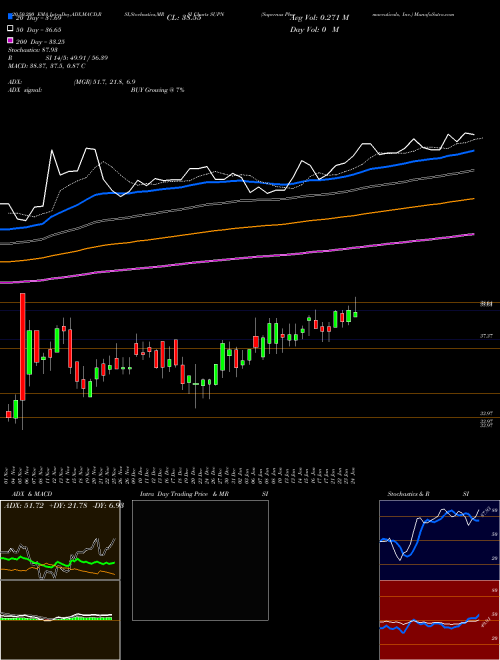500x660 pixels.
Task: Click the 'Avg Vol: 0.271 M' label
Action: click(319, 18)
